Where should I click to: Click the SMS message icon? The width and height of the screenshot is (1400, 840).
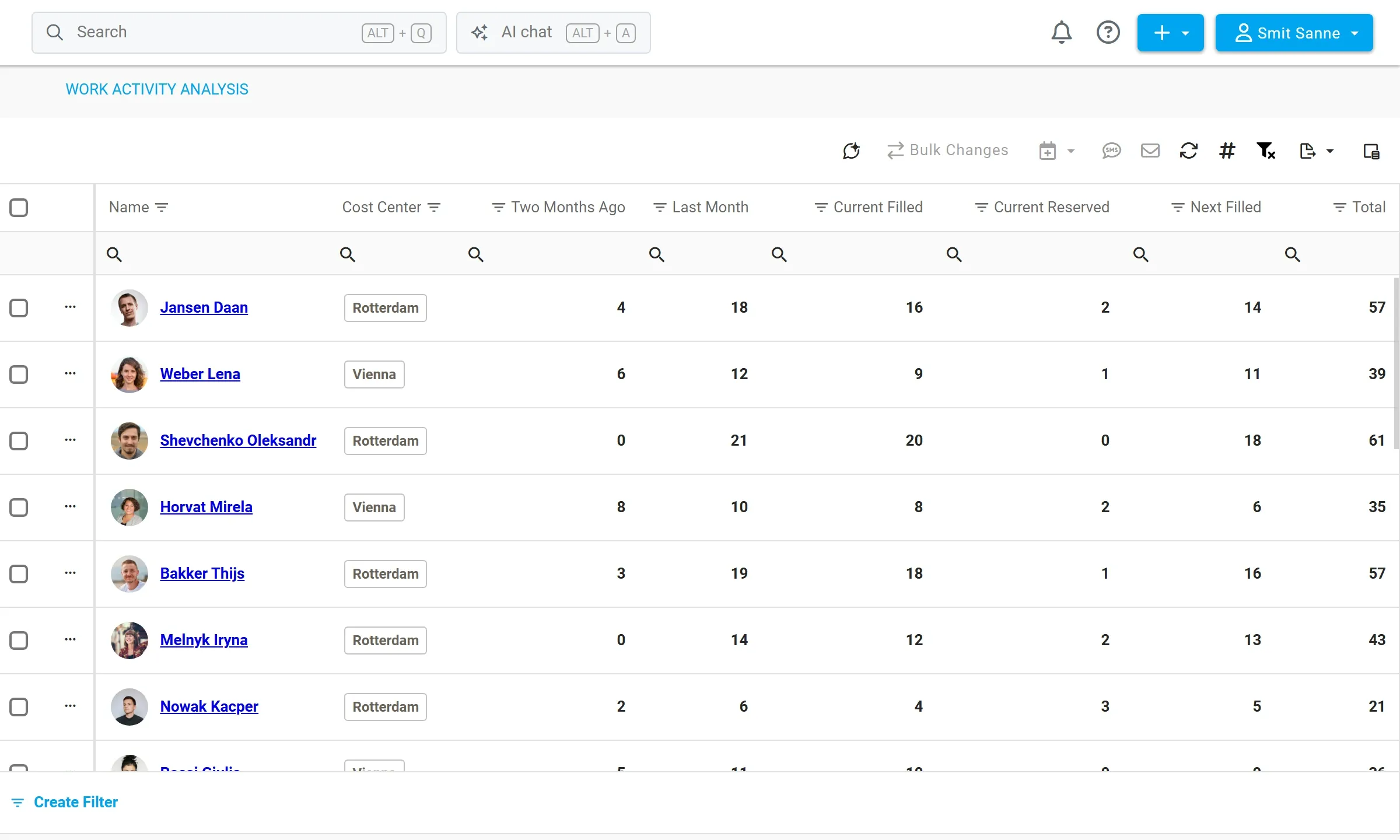coord(1111,150)
